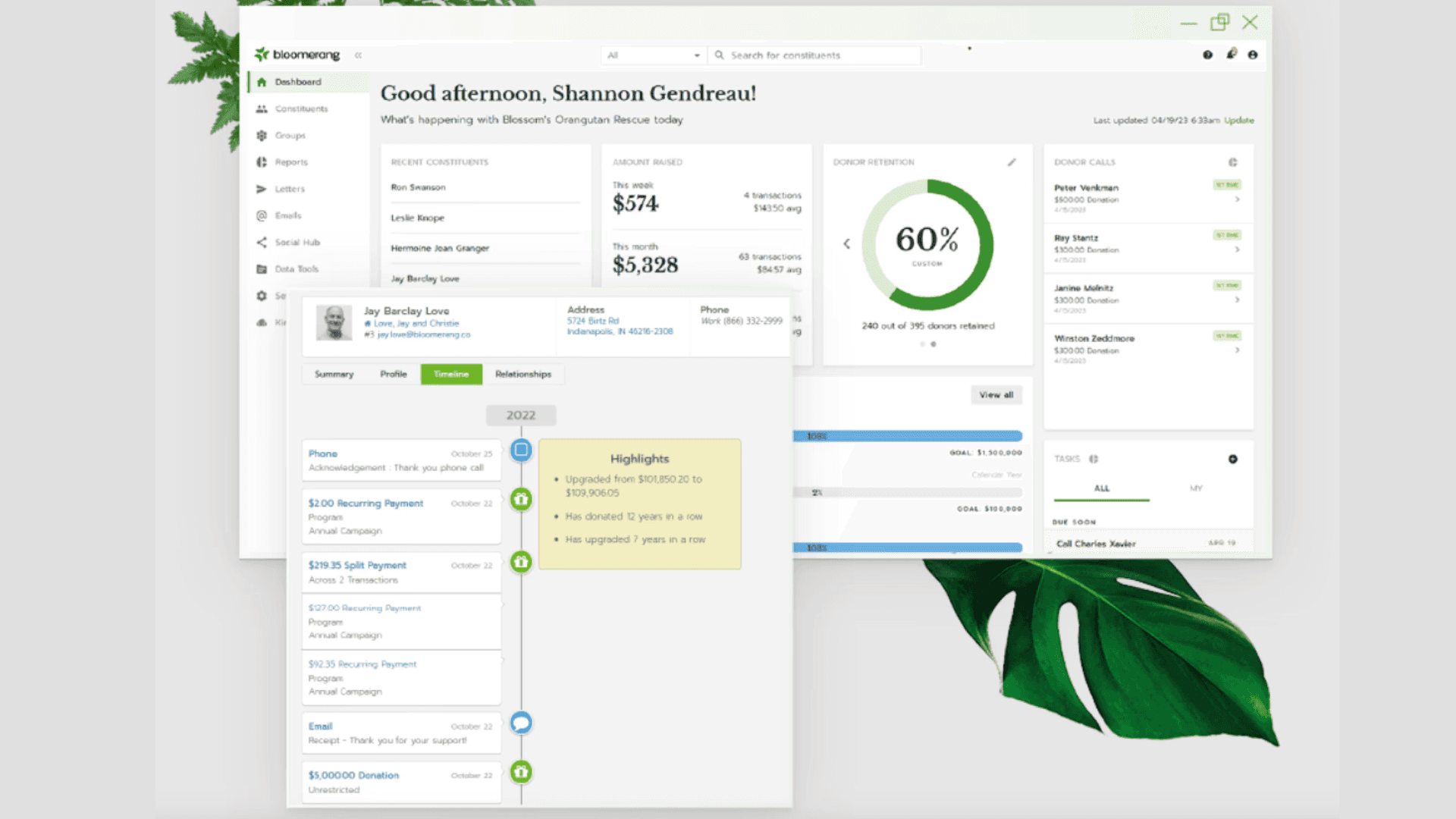This screenshot has height=819, width=1456.
Task: Open Reports in the sidebar
Action: click(291, 162)
